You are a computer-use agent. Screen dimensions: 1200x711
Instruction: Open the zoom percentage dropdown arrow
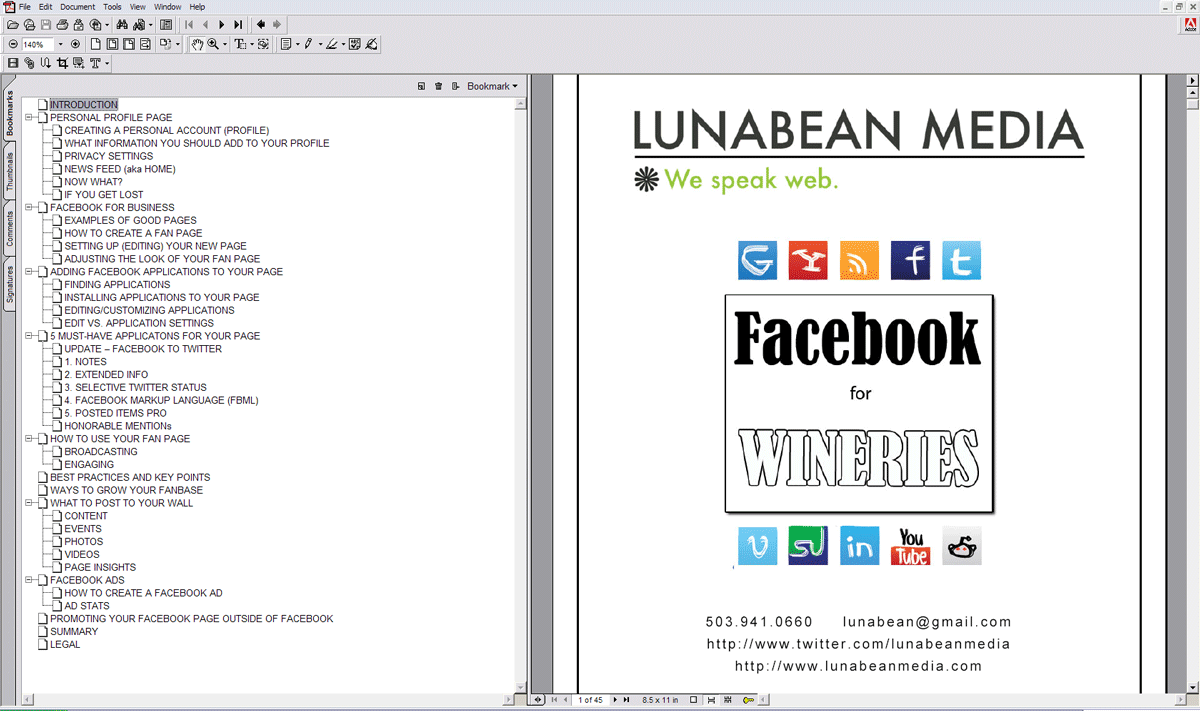pos(60,44)
